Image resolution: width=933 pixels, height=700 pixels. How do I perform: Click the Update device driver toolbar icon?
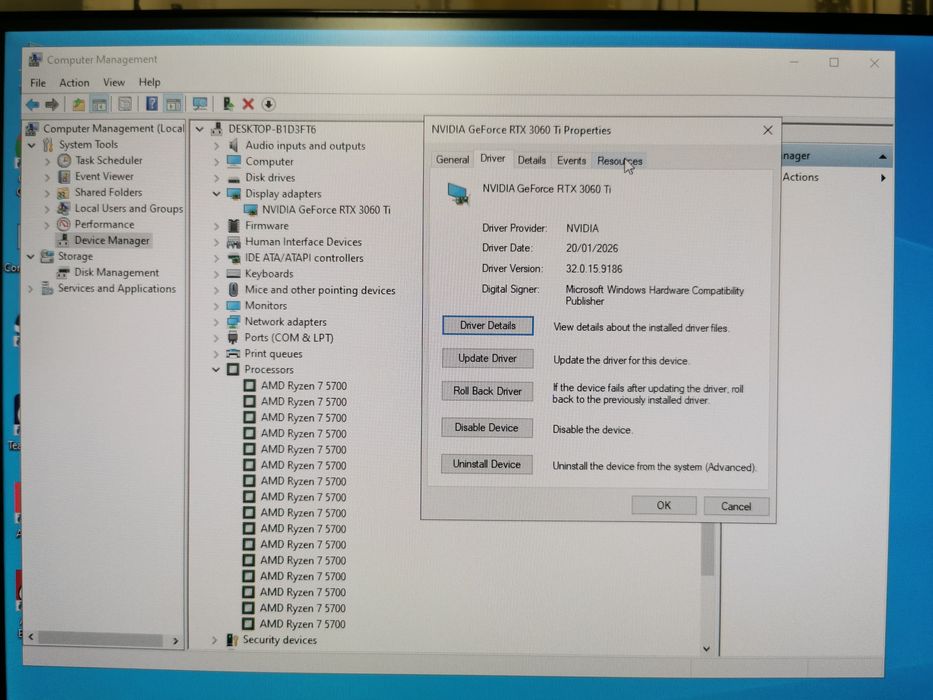[x=228, y=104]
